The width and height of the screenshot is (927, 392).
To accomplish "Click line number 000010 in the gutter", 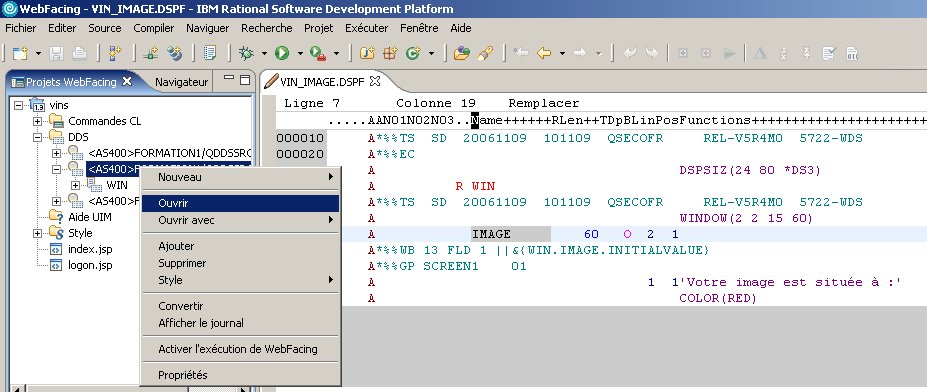I will pyautogui.click(x=300, y=138).
